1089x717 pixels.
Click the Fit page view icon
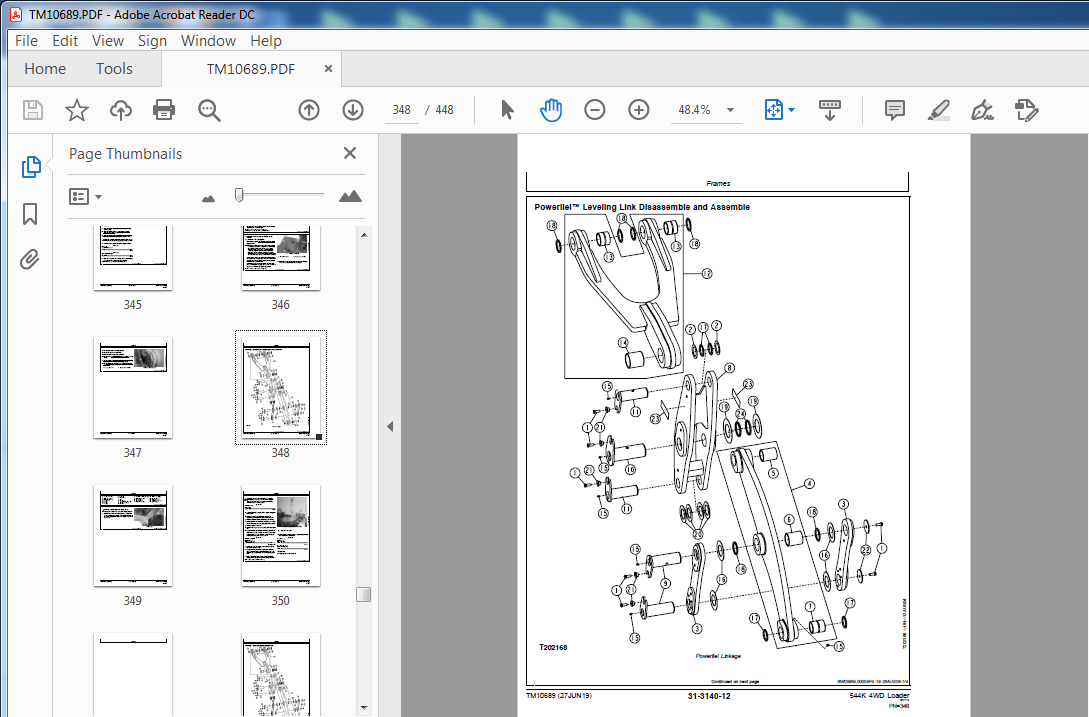(774, 110)
